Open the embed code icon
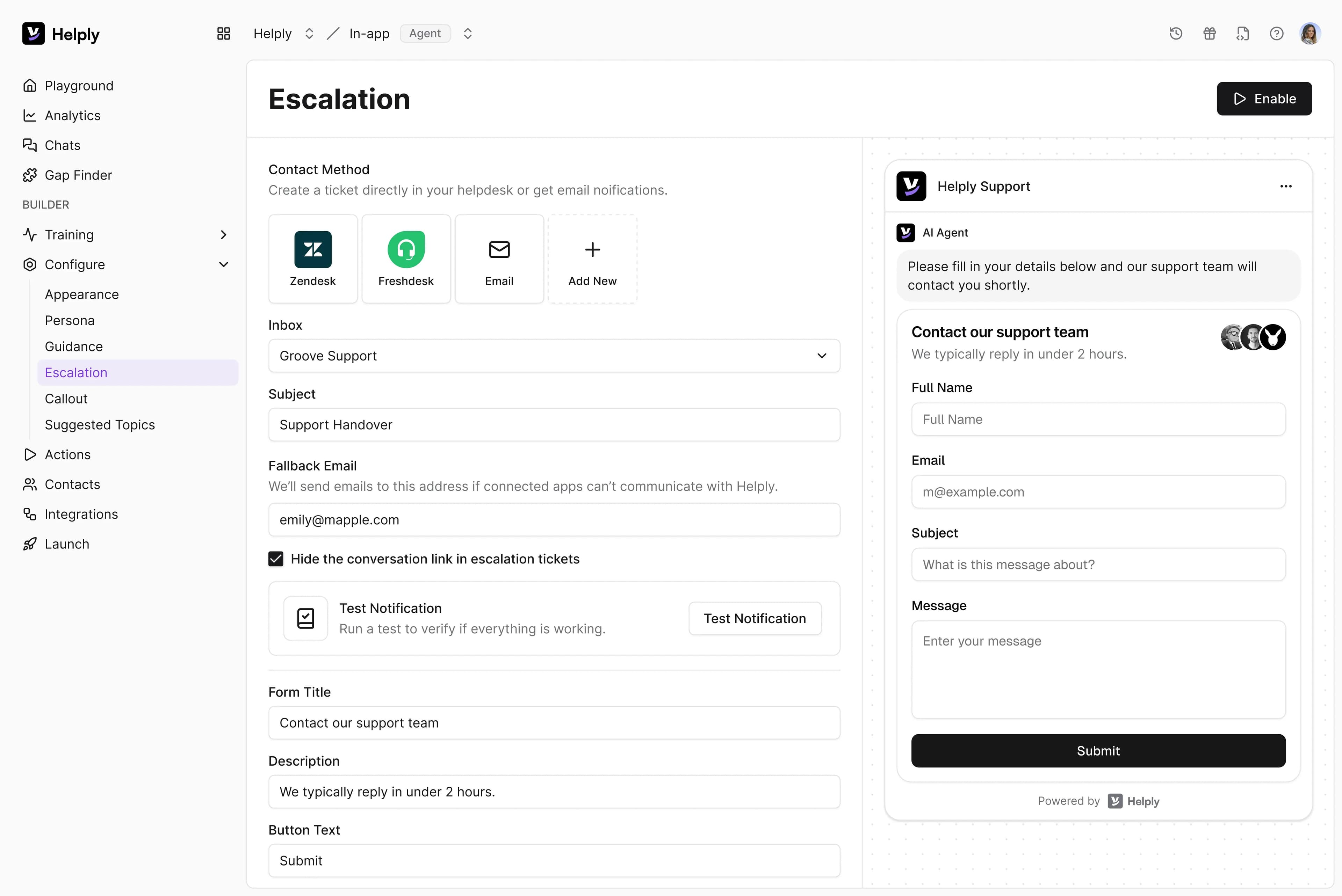Image resolution: width=1342 pixels, height=896 pixels. pyautogui.click(x=1242, y=34)
